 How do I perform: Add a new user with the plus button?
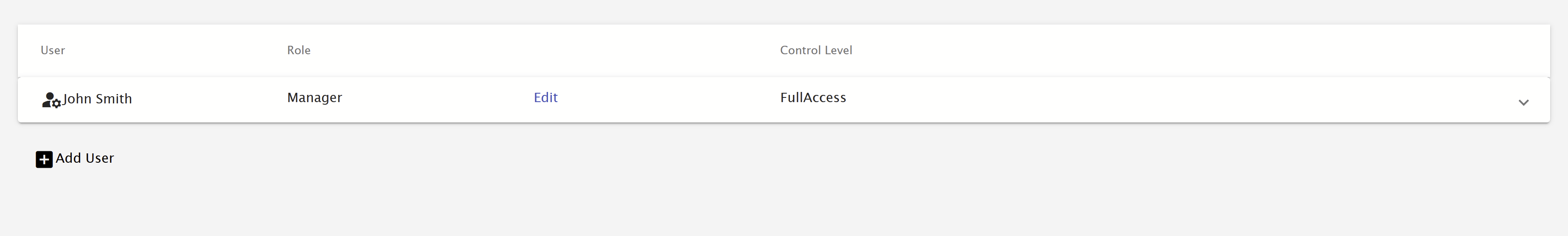click(x=44, y=159)
